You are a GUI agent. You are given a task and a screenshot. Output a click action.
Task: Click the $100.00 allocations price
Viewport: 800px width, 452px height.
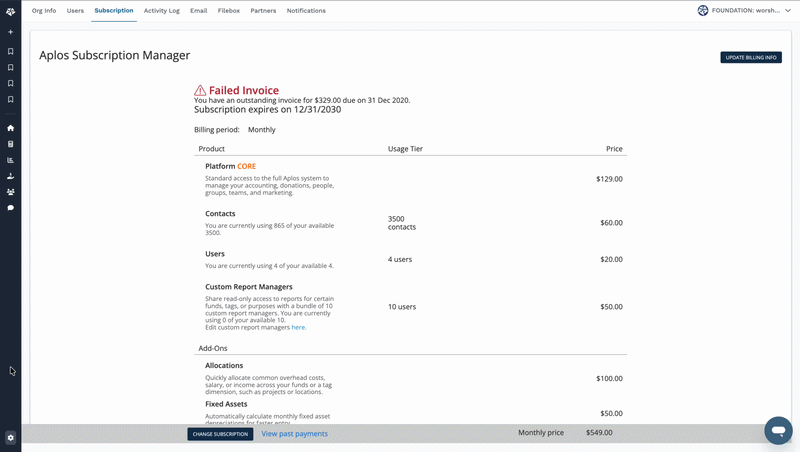pos(609,379)
